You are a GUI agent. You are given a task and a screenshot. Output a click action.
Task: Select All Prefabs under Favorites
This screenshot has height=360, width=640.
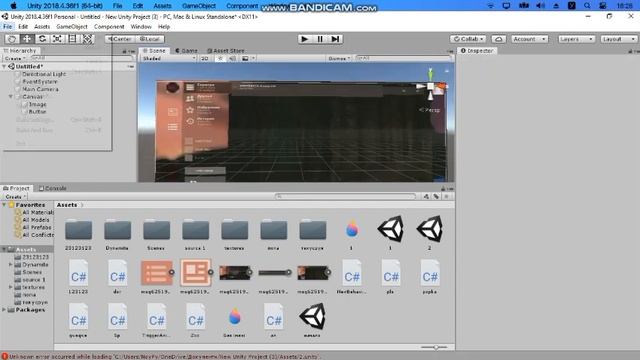37,227
